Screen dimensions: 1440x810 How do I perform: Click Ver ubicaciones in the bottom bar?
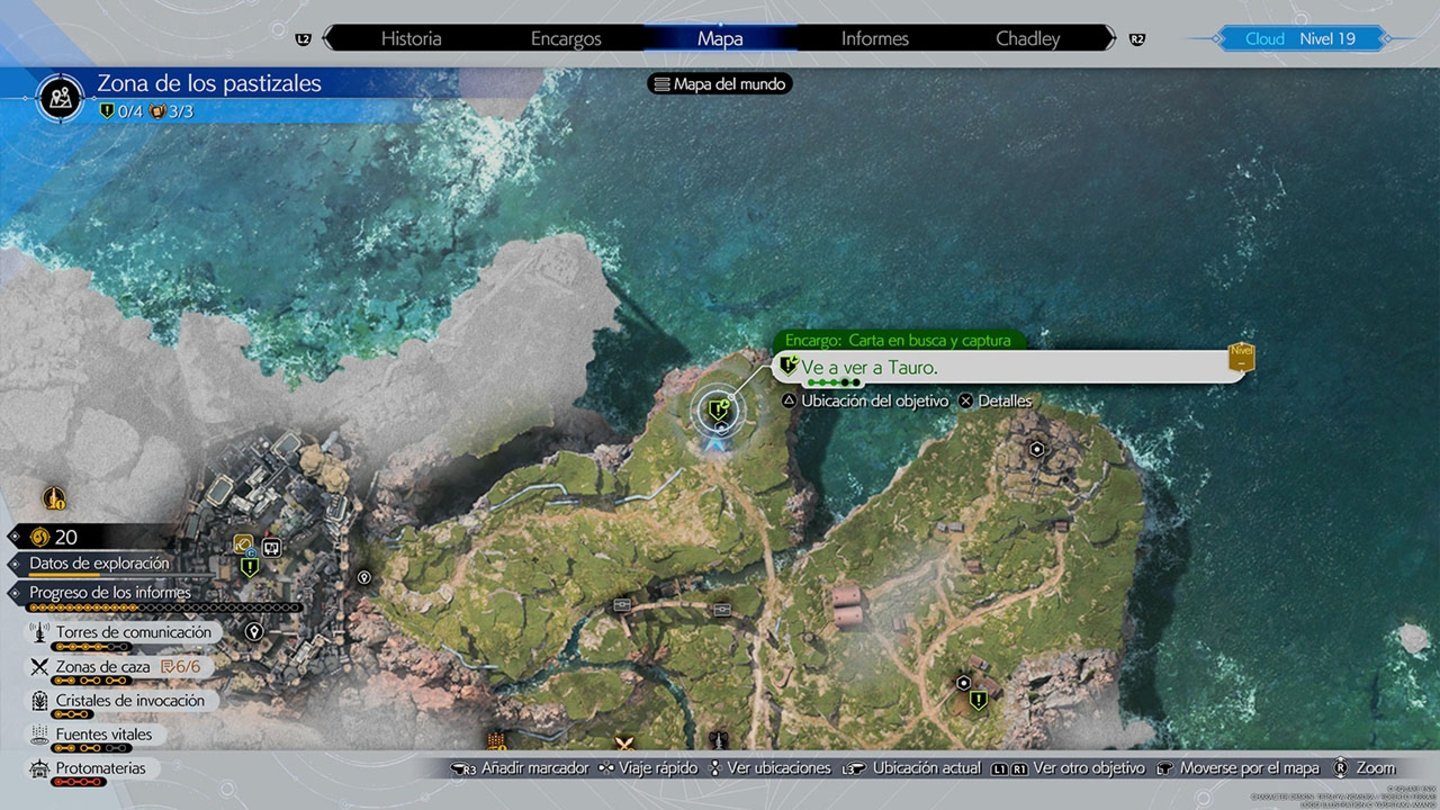tap(770, 768)
